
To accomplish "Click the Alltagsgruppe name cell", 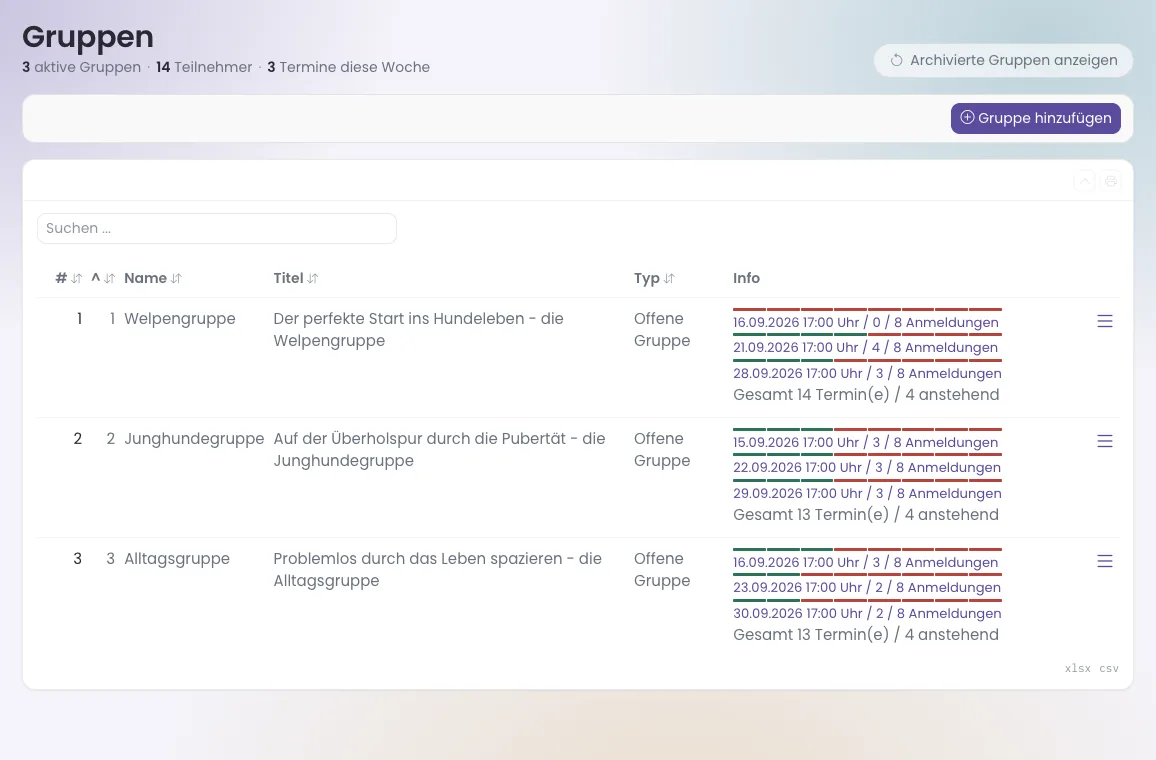I will (x=177, y=559).
